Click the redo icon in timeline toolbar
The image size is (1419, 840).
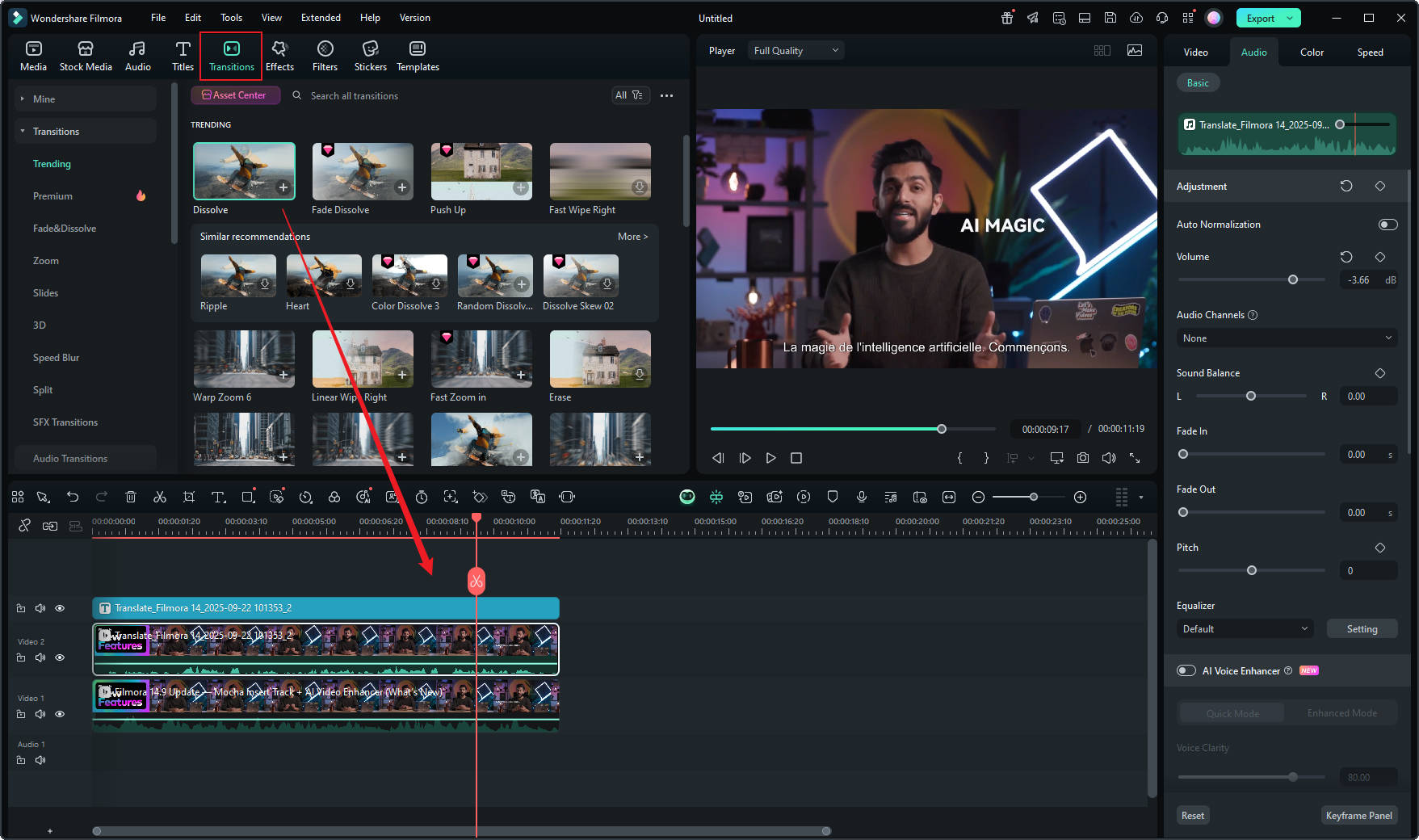(x=102, y=497)
